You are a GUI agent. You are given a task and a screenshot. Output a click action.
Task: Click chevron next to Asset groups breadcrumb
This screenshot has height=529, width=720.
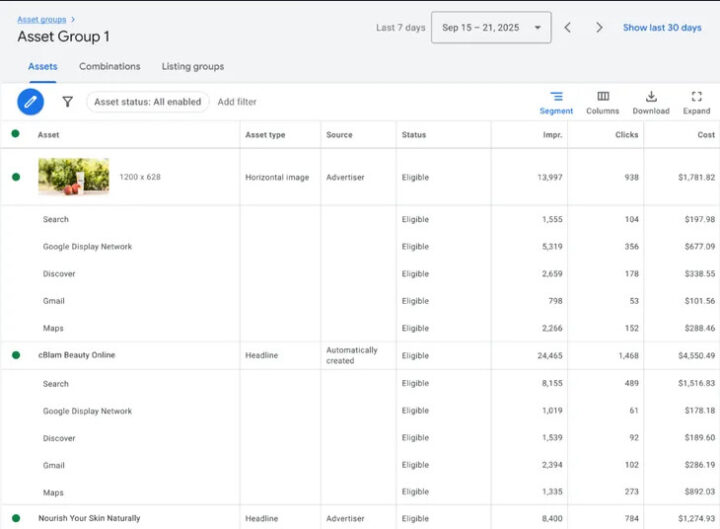point(73,19)
